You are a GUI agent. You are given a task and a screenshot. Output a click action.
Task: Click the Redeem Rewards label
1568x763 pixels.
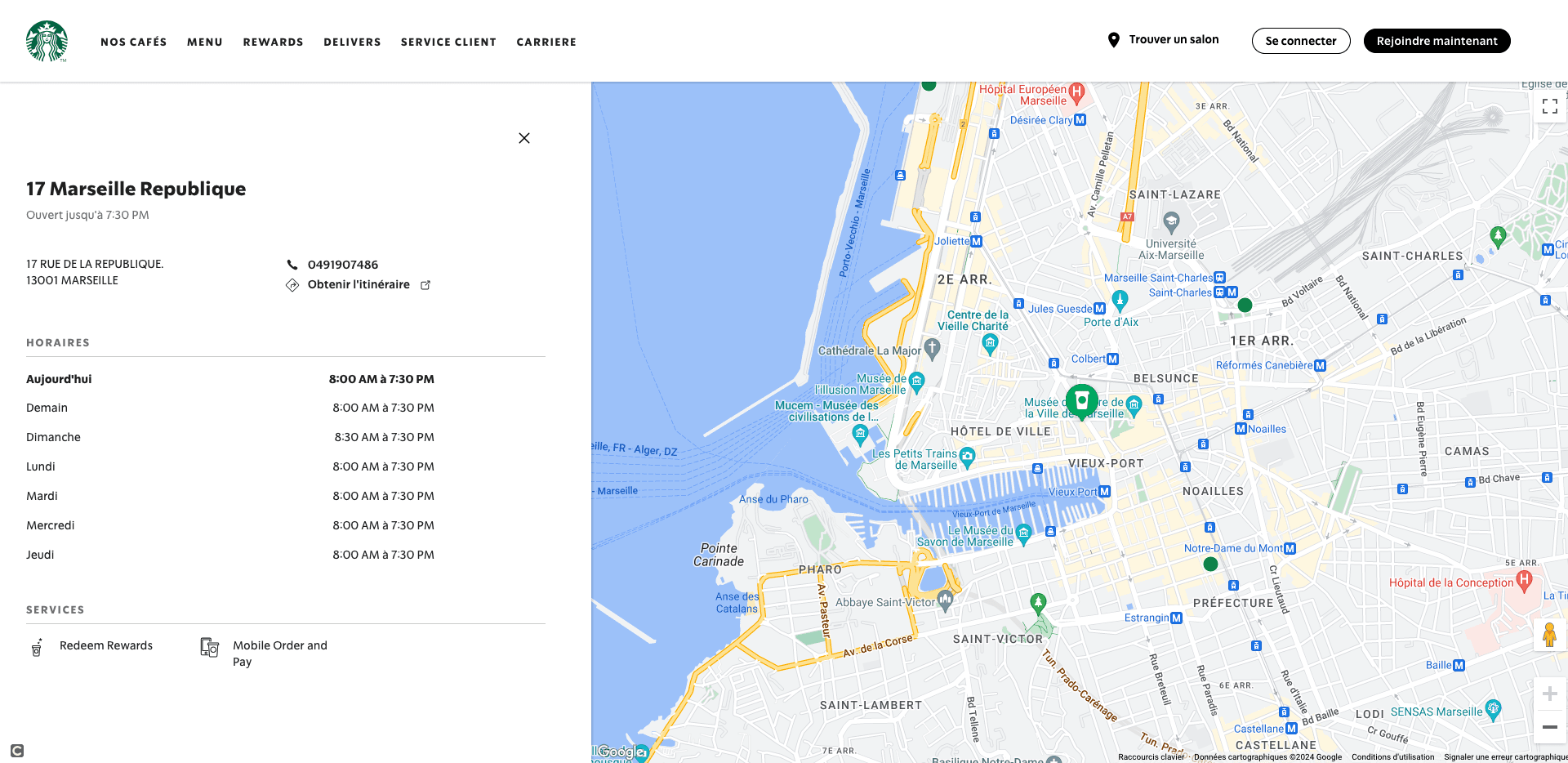[x=106, y=645]
